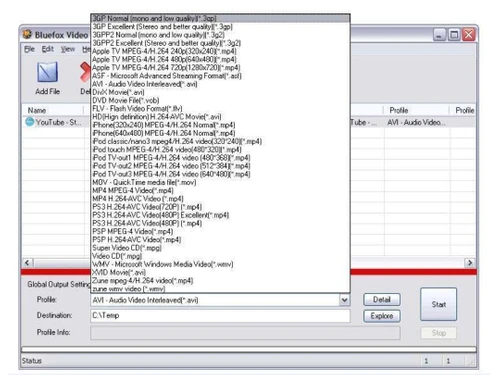Choose iPod touch MPEG-4/H.264 video (480*320)

tap(220, 149)
